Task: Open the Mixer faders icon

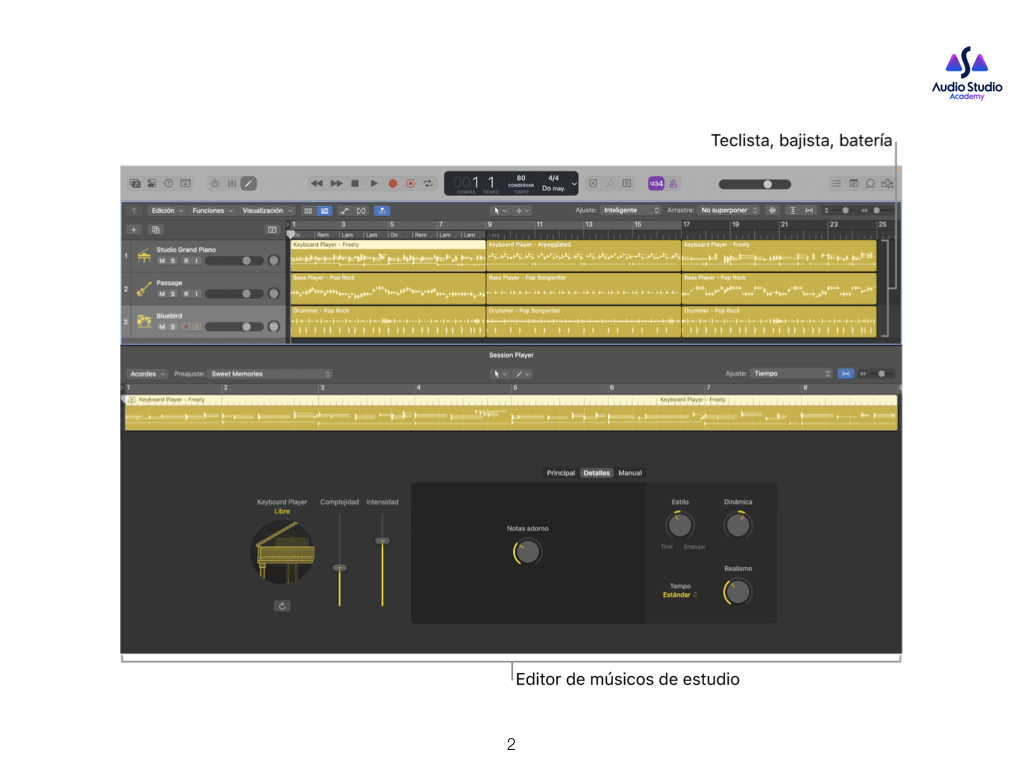Action: 232,184
